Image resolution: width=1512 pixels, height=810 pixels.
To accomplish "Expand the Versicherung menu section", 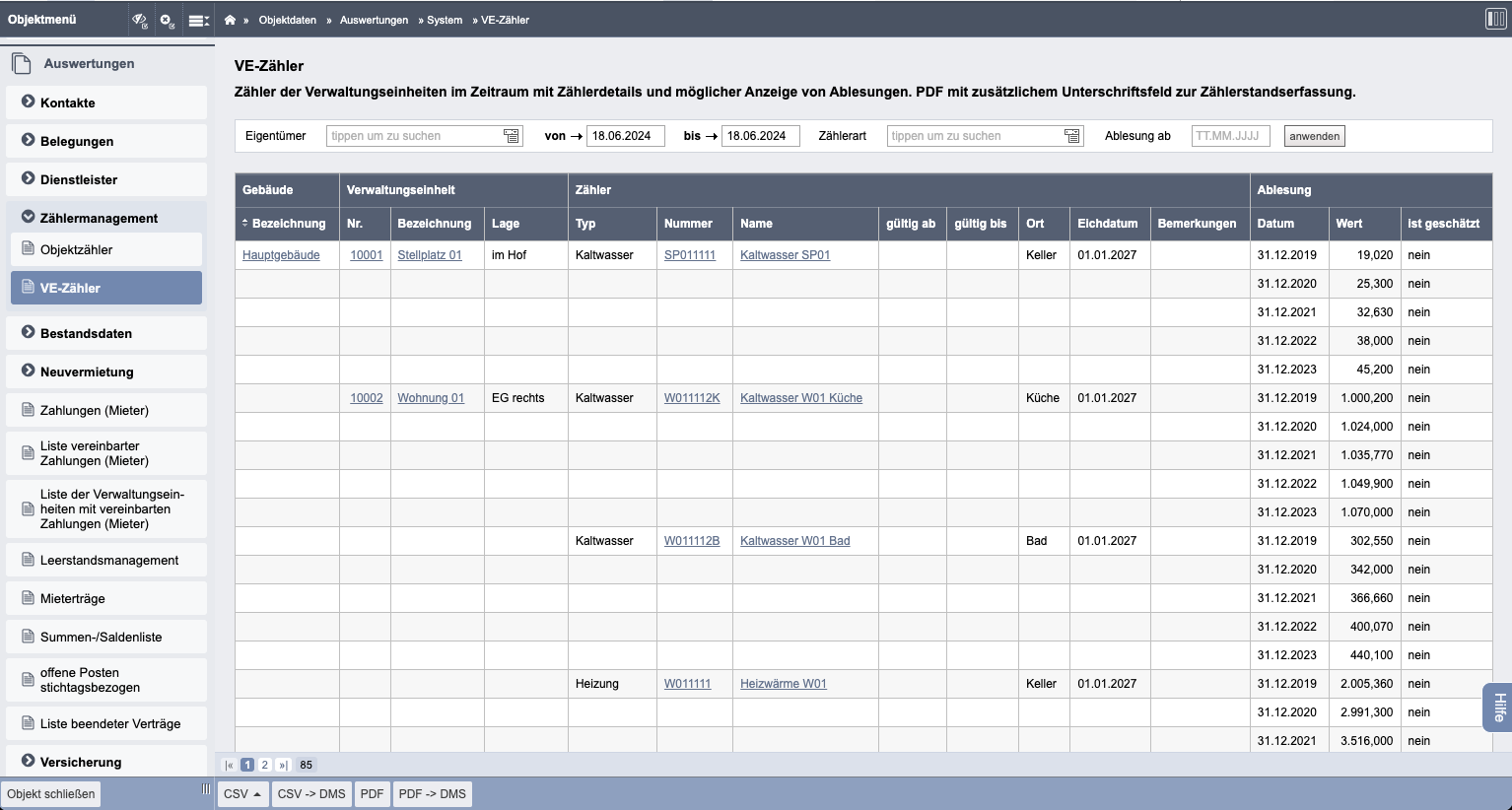I will click(x=81, y=762).
